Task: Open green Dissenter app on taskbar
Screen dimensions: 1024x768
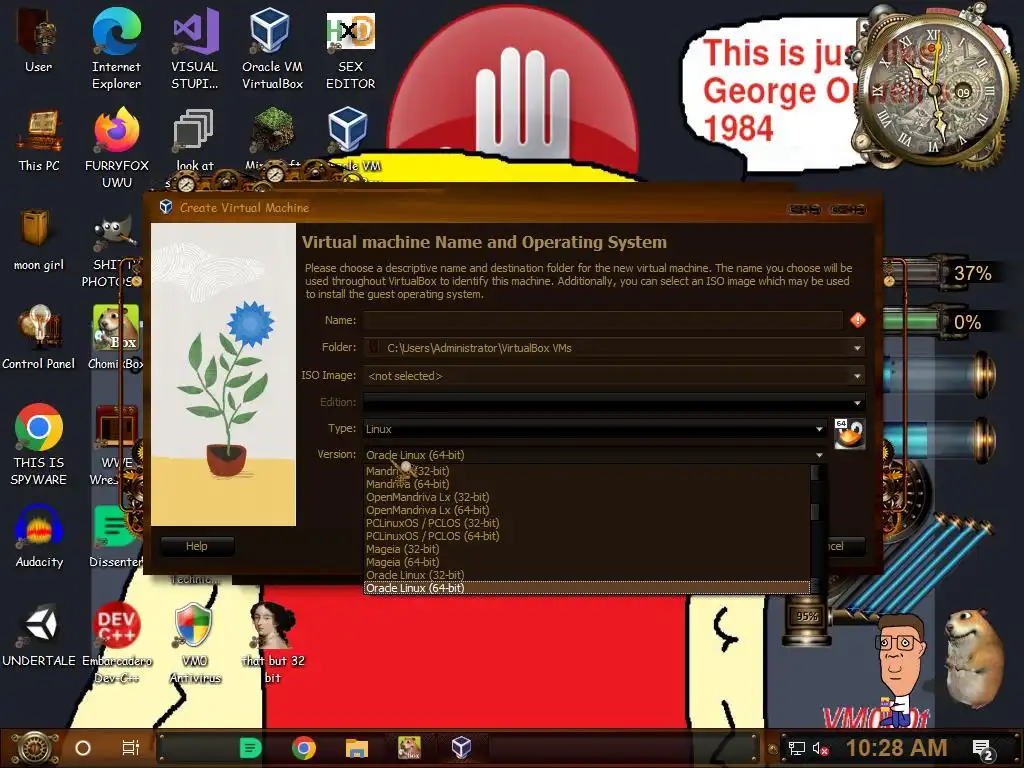Action: (x=250, y=748)
